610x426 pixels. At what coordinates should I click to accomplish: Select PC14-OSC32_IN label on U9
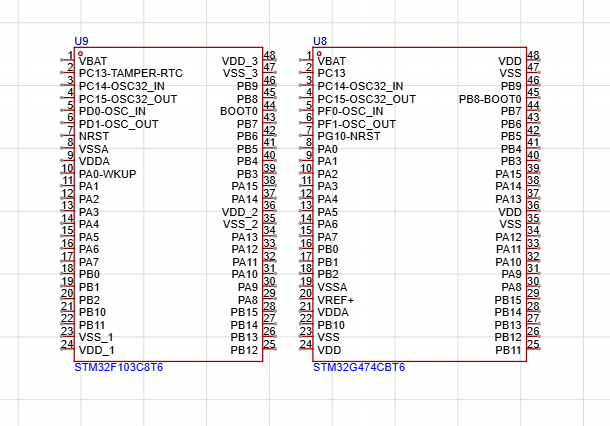coord(122,86)
